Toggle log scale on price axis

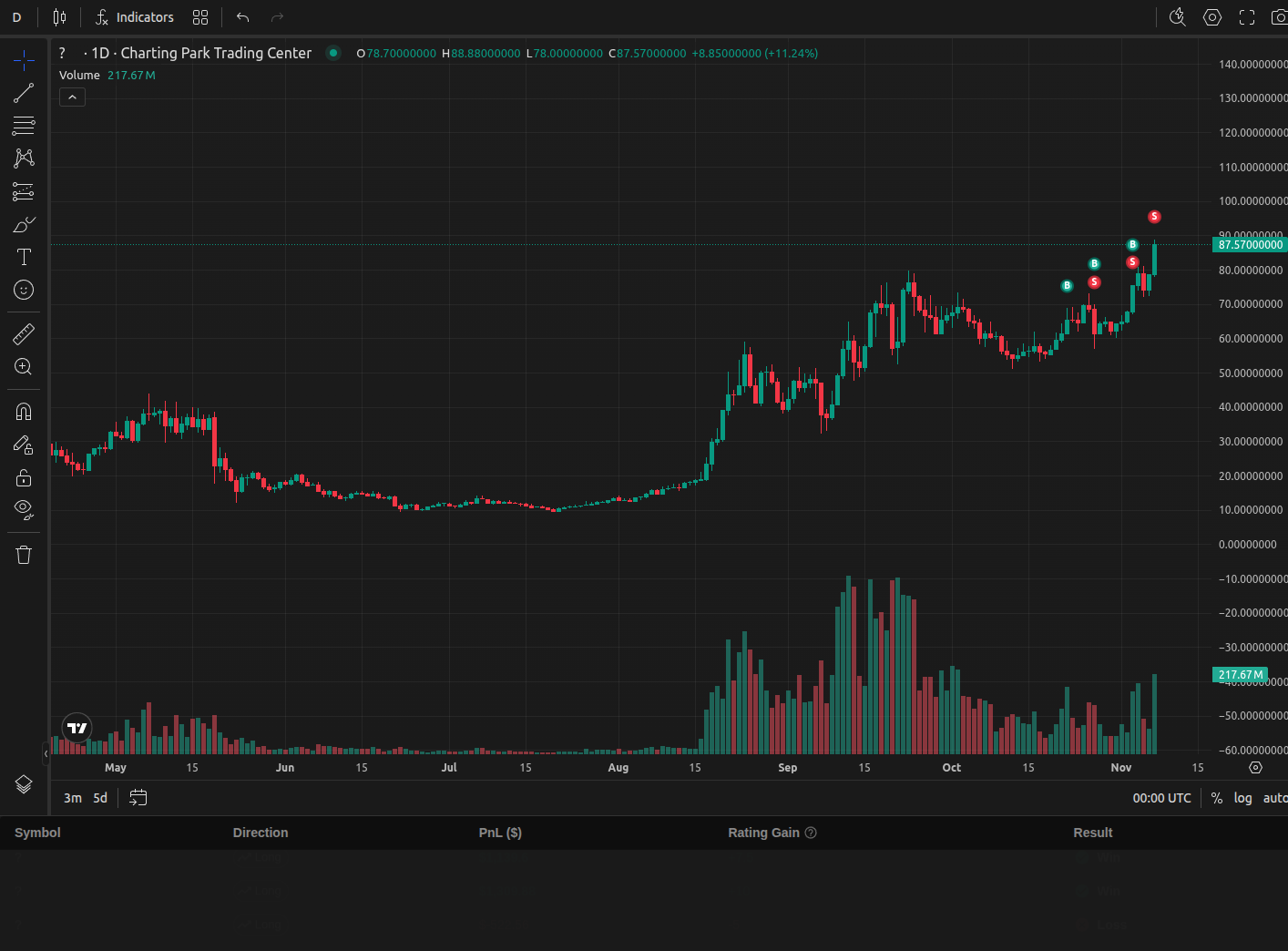(1242, 798)
